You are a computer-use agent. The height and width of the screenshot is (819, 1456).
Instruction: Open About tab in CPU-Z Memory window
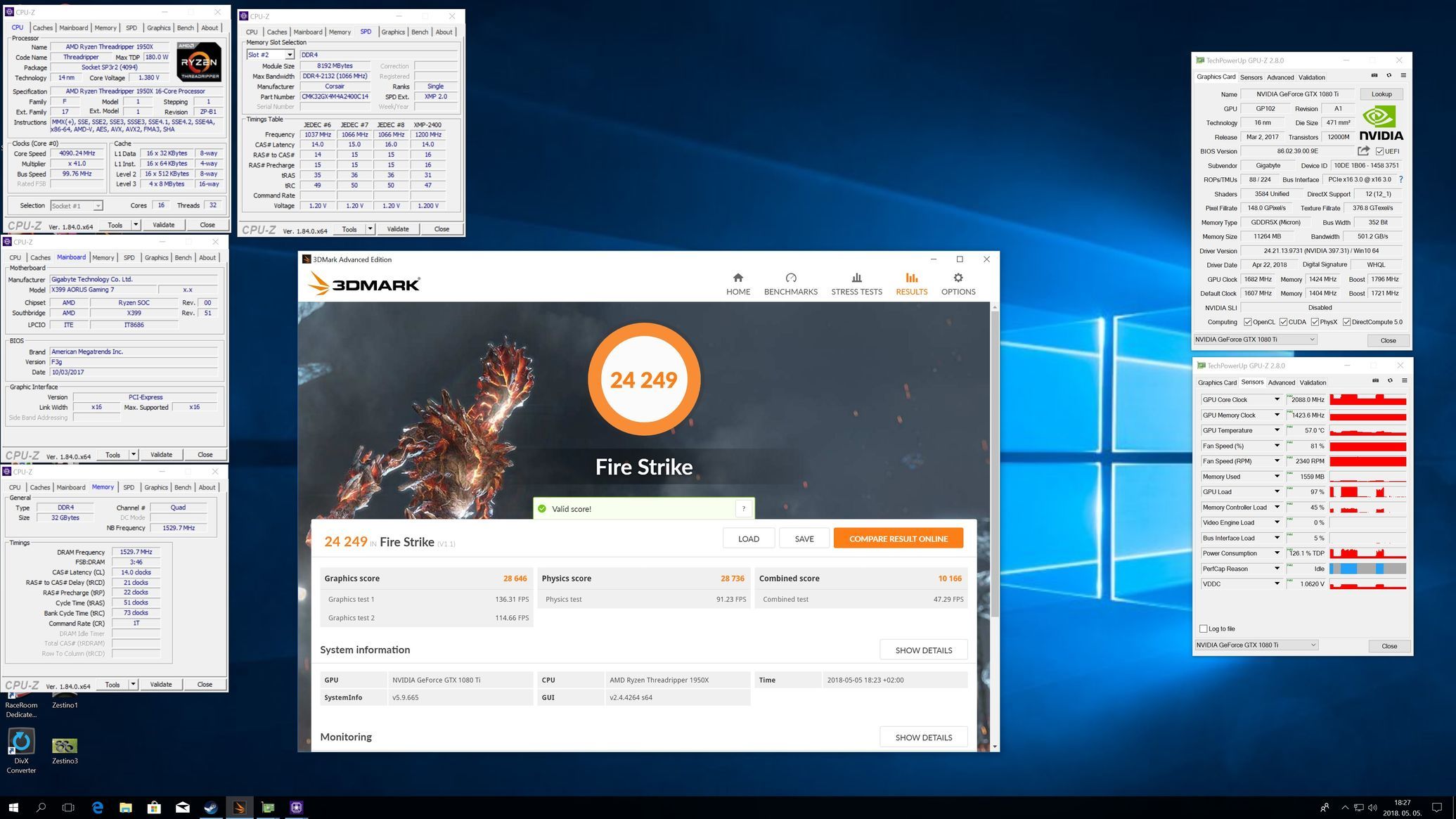pyautogui.click(x=207, y=487)
